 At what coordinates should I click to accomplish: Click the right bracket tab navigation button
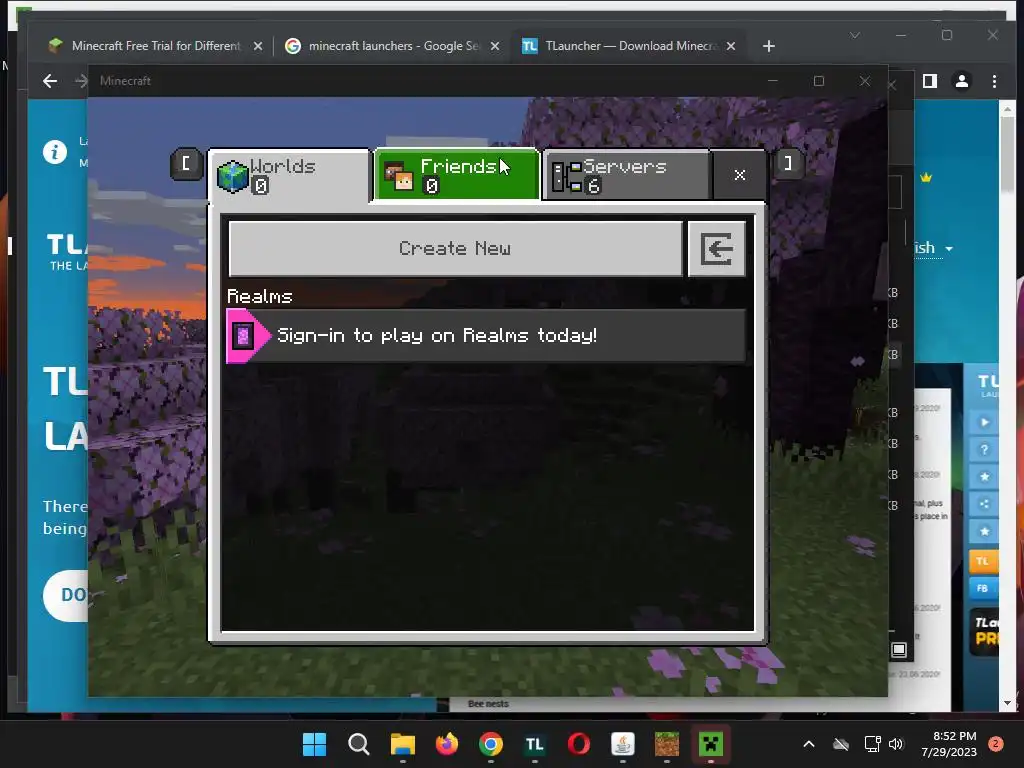788,163
